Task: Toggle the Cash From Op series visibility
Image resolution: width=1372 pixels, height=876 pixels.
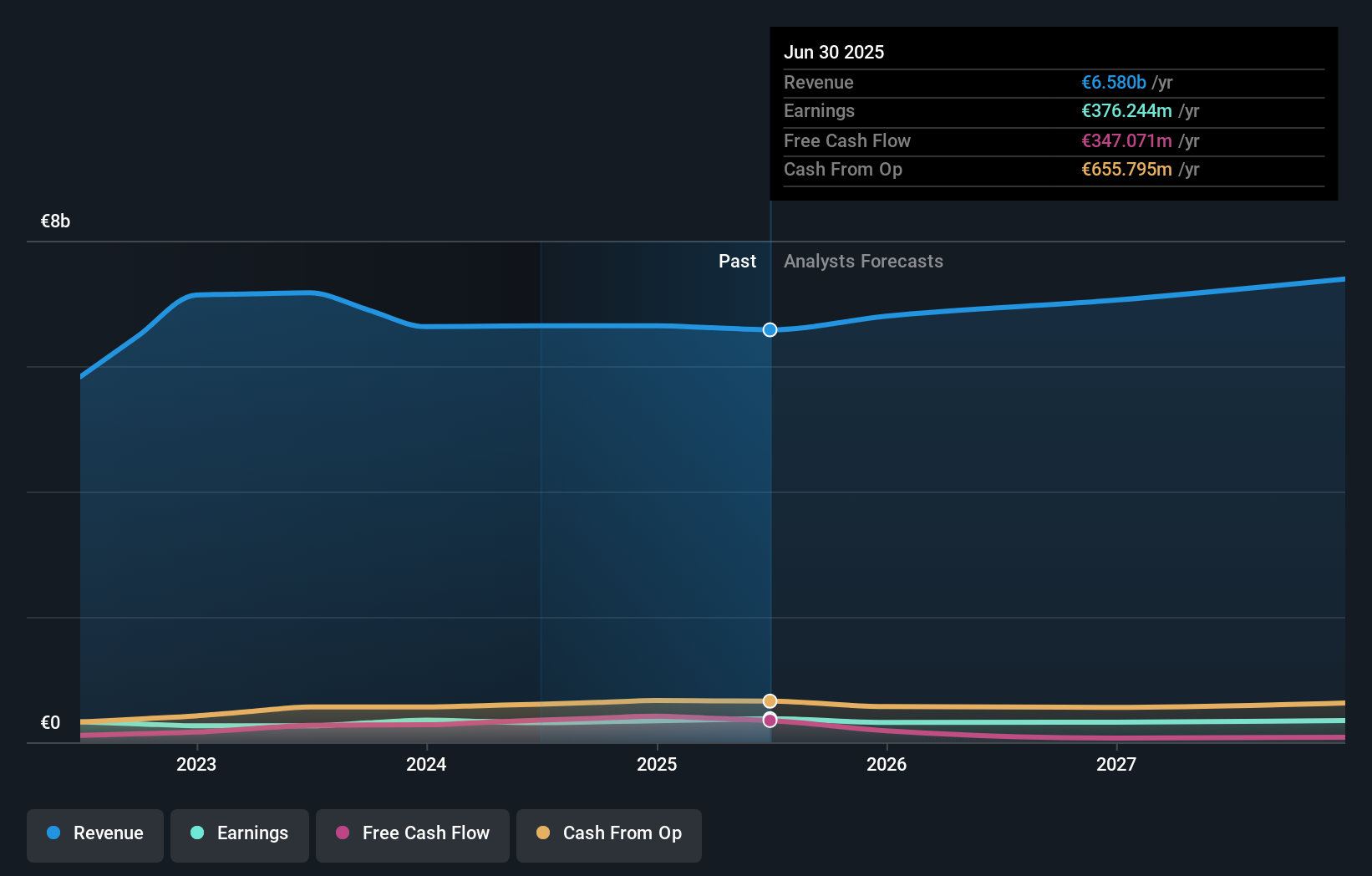Action: pos(609,835)
